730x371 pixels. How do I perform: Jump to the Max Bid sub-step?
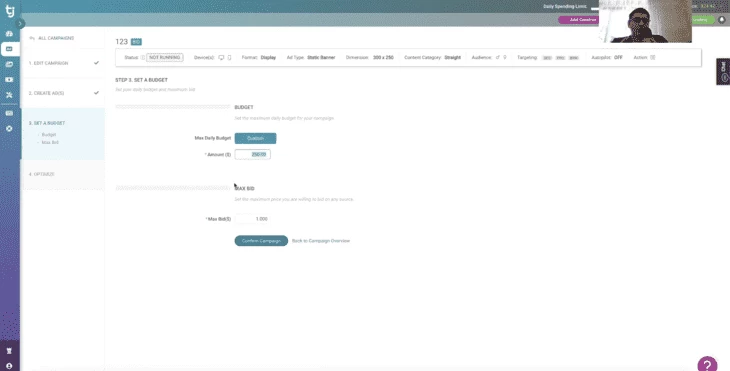point(50,142)
